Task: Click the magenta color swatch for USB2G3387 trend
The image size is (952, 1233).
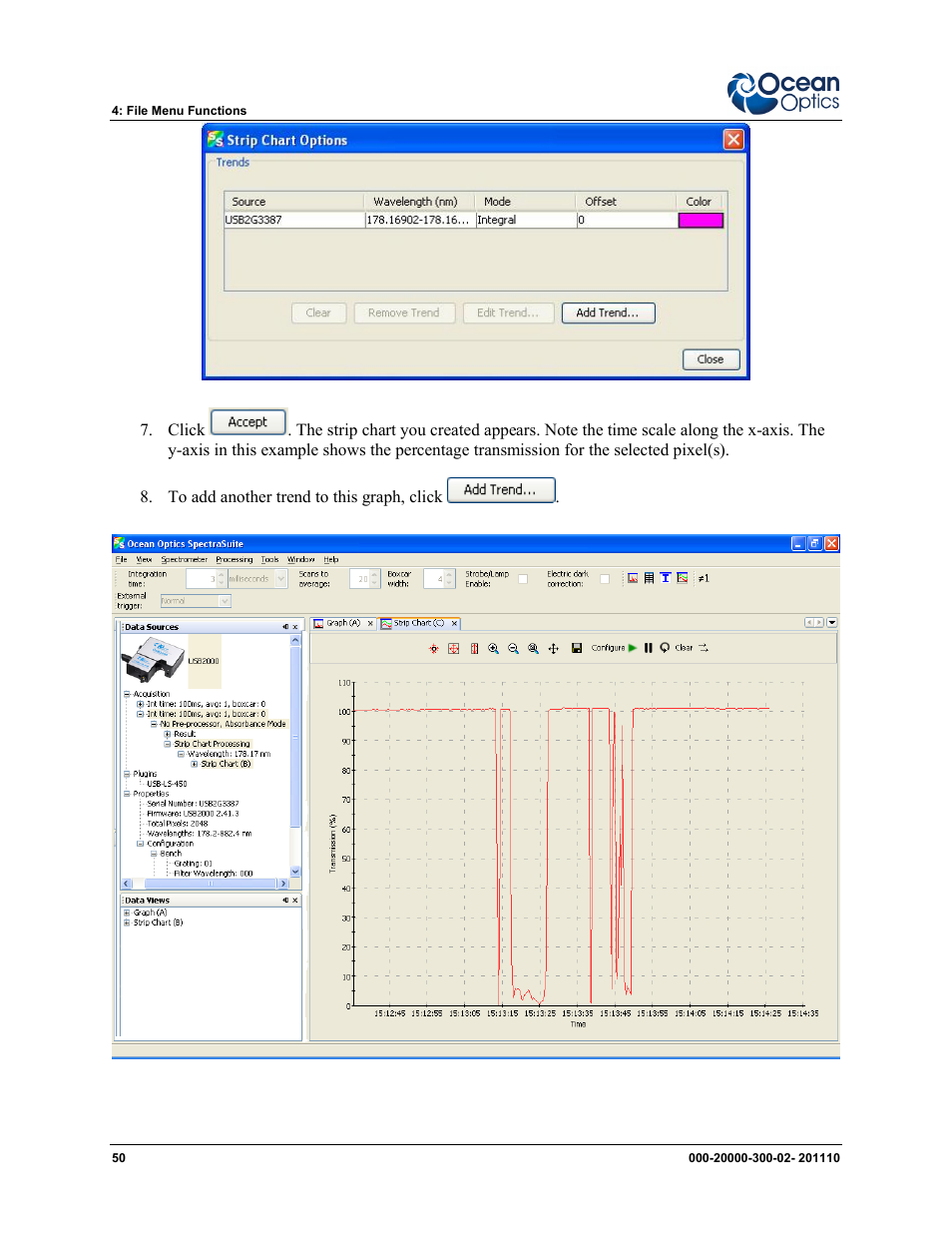Action: coord(701,221)
